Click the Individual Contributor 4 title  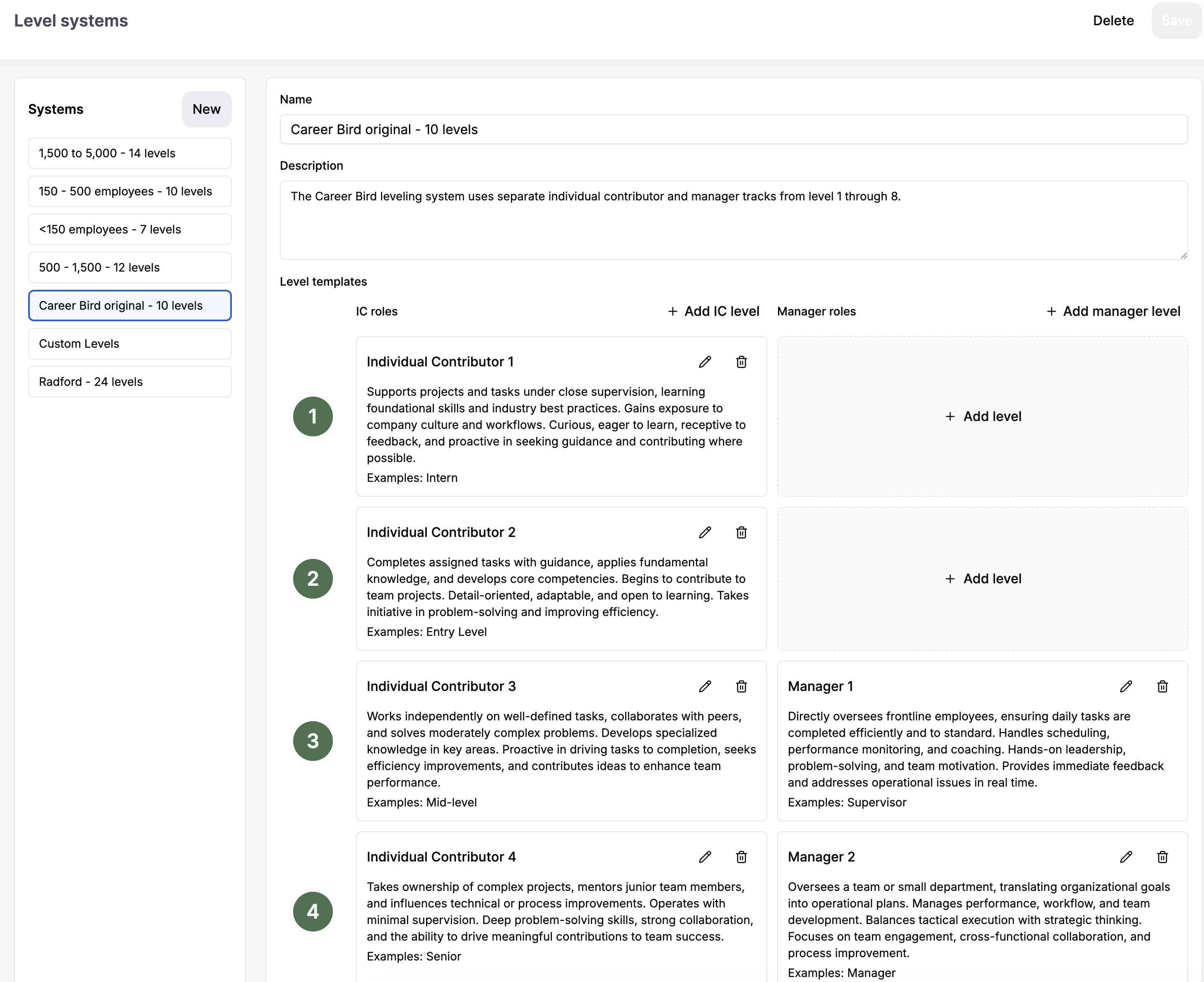pyautogui.click(x=441, y=857)
